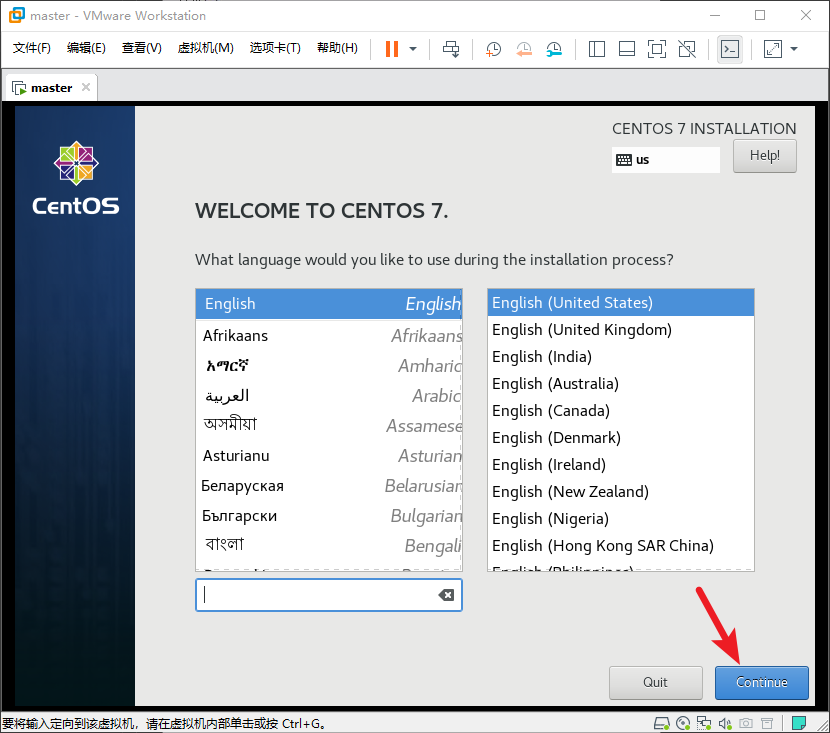Take a snapshot of the VM

[x=494, y=49]
